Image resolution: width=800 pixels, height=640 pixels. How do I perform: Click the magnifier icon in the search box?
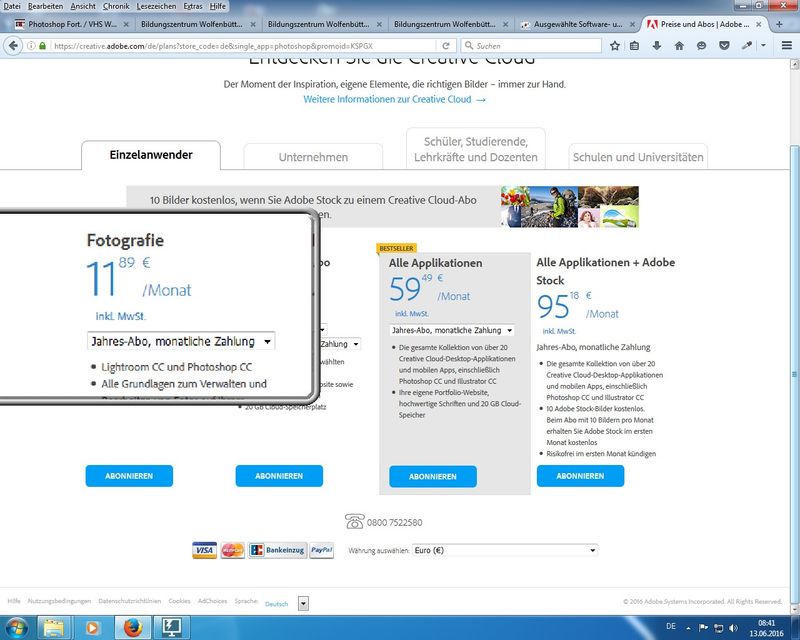(x=468, y=45)
